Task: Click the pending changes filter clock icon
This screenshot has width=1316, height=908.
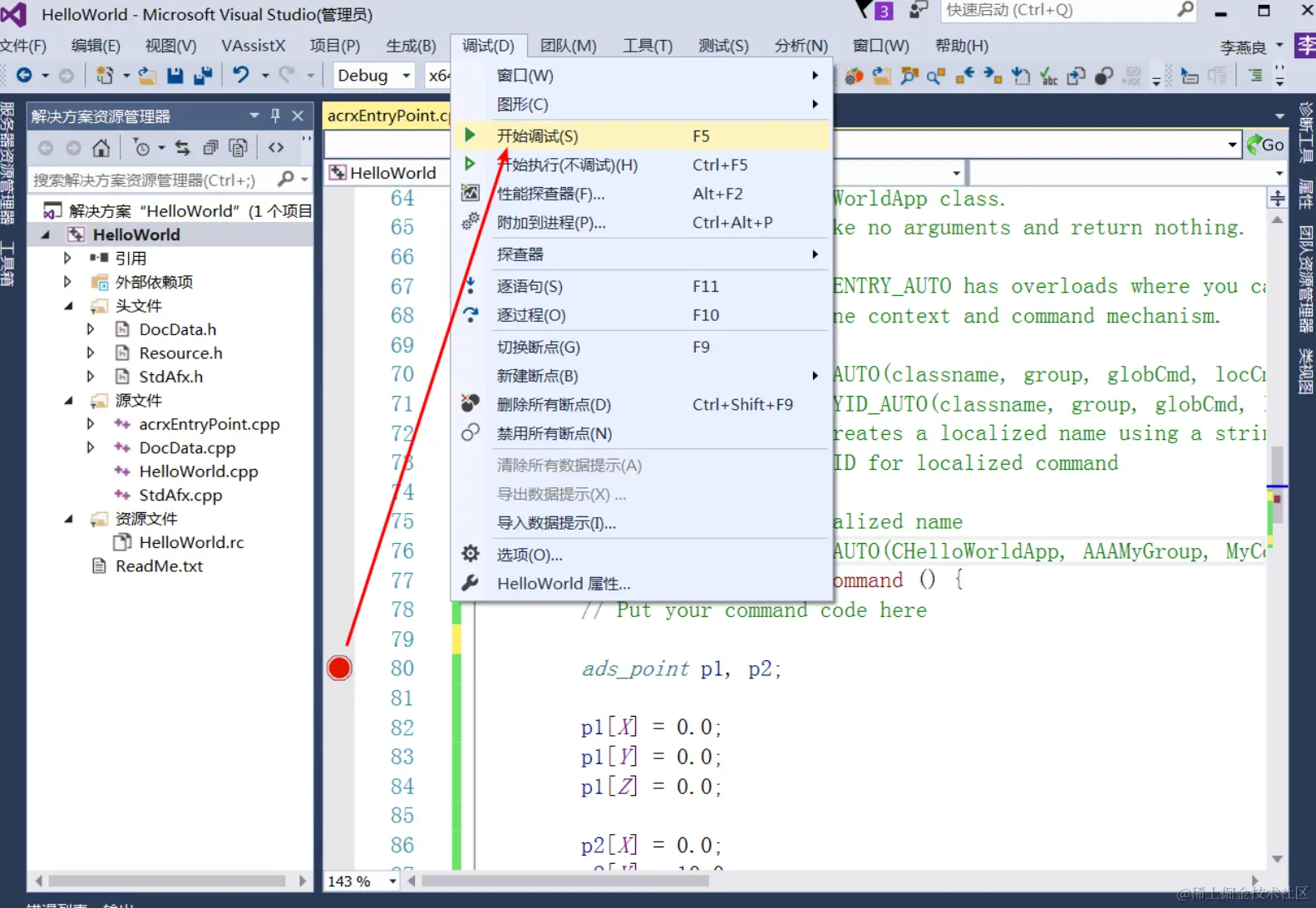Action: pyautogui.click(x=142, y=148)
